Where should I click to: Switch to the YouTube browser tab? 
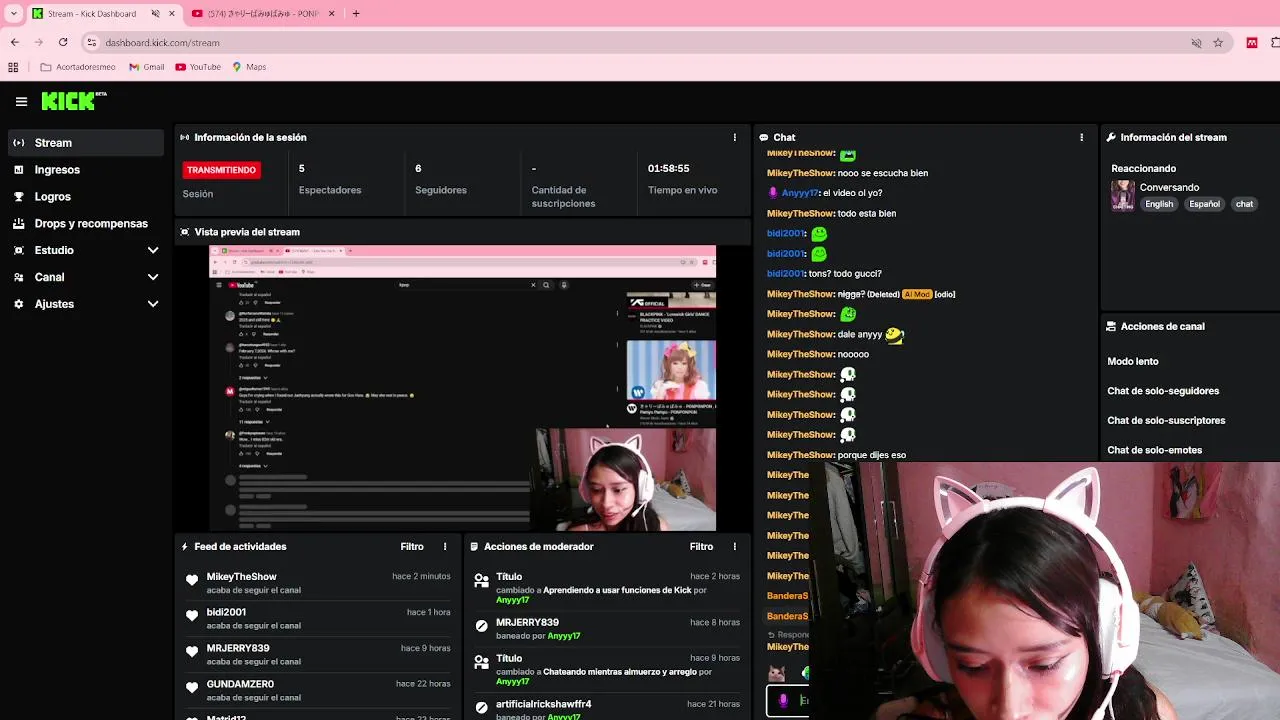pyautogui.click(x=263, y=14)
